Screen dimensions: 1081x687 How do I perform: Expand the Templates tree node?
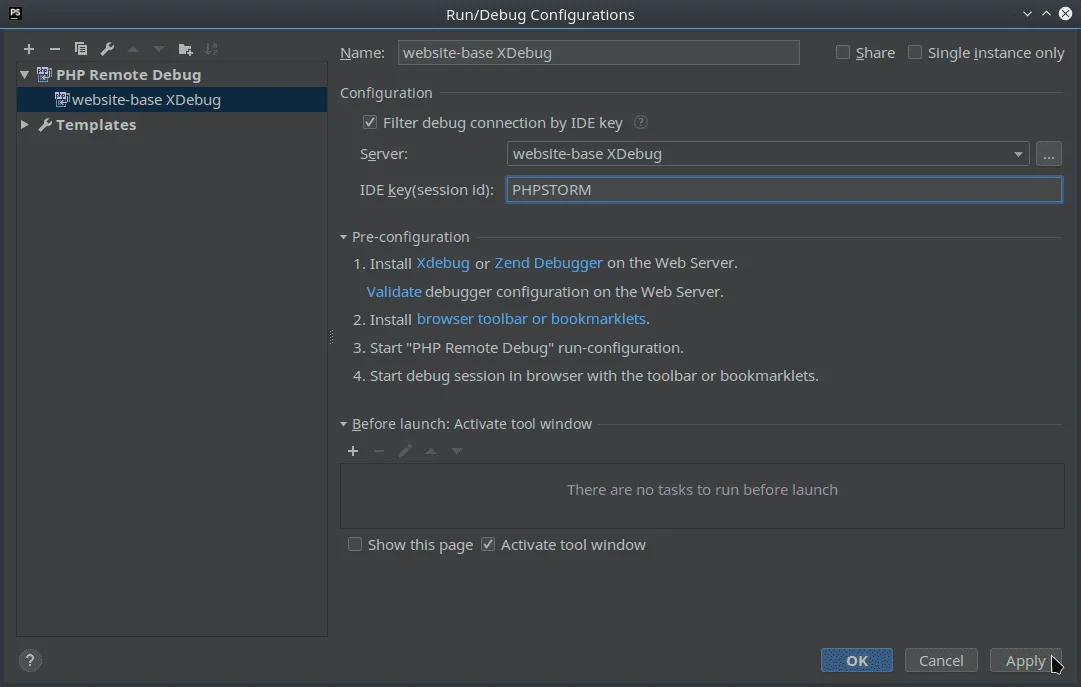pyautogui.click(x=24, y=124)
